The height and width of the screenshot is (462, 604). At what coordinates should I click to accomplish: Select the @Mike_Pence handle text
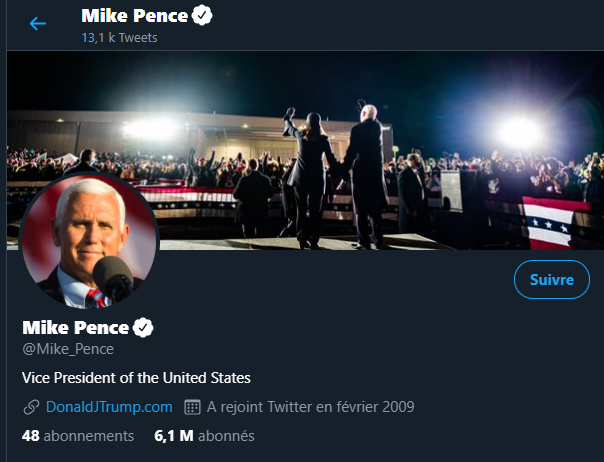(68, 349)
